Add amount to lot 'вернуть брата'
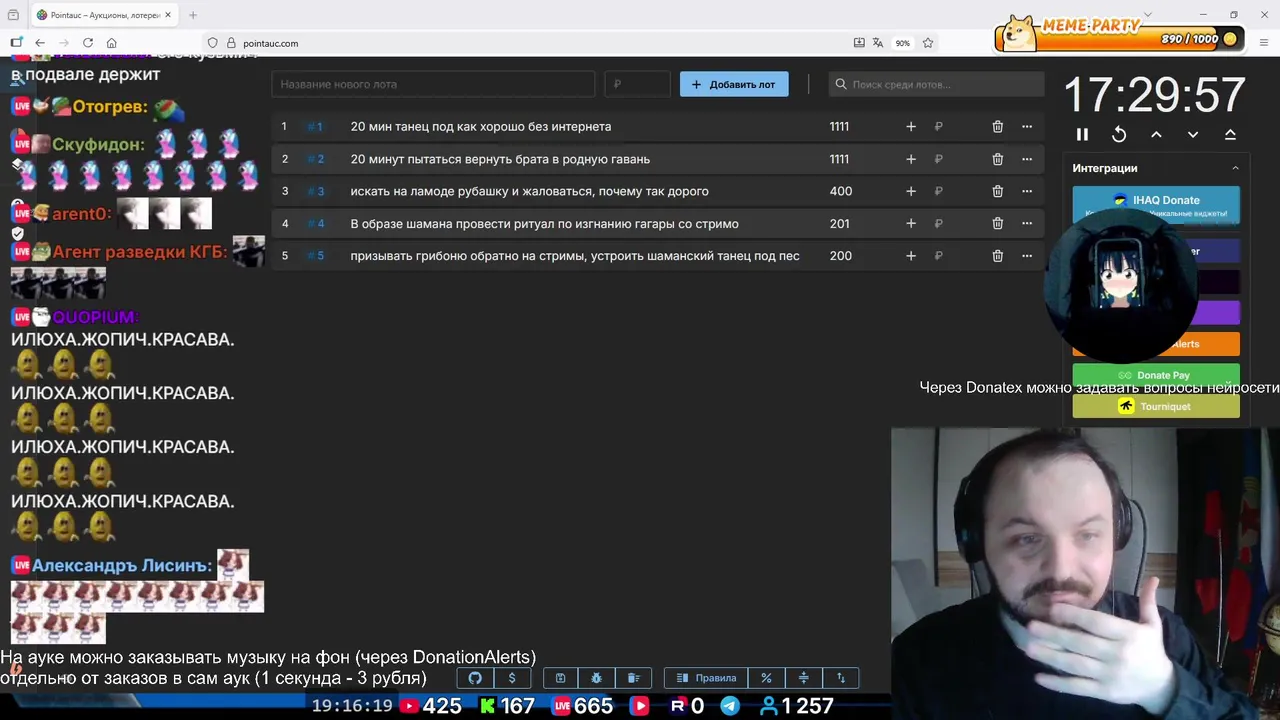The image size is (1280, 720). 910,159
